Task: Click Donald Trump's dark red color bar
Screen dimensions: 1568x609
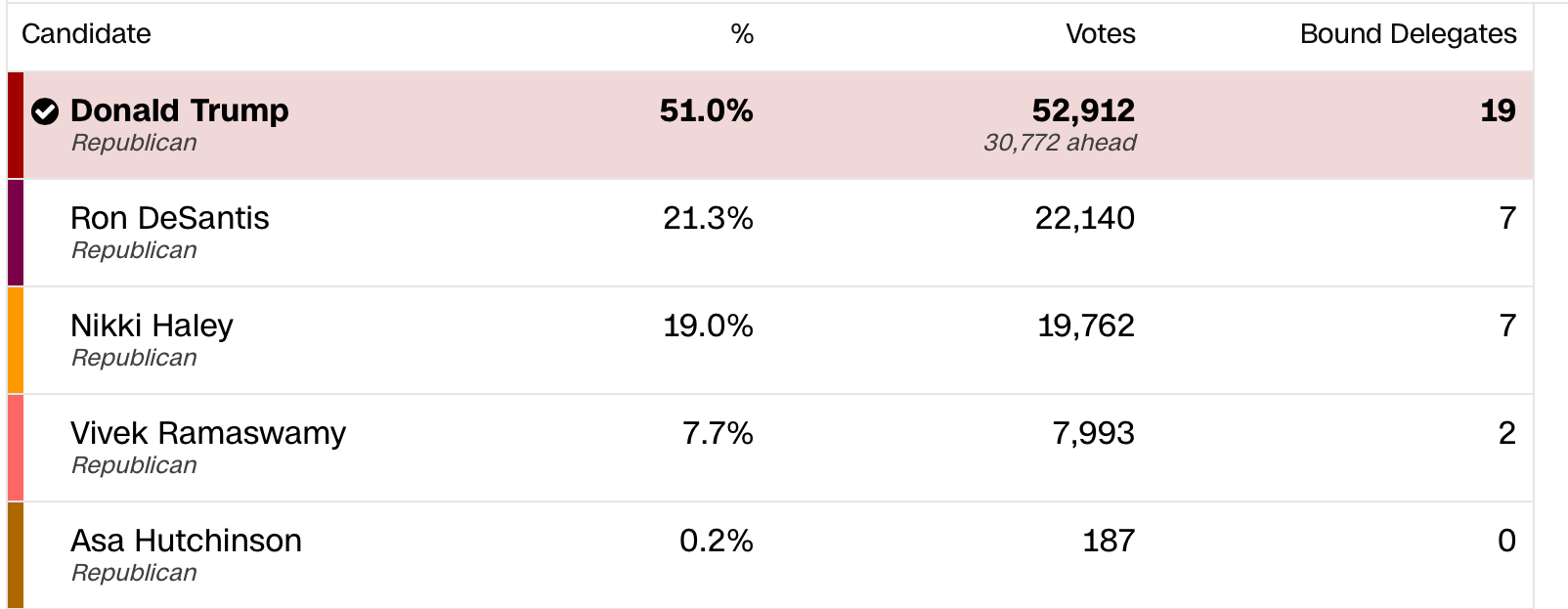Action: pyautogui.click(x=15, y=125)
